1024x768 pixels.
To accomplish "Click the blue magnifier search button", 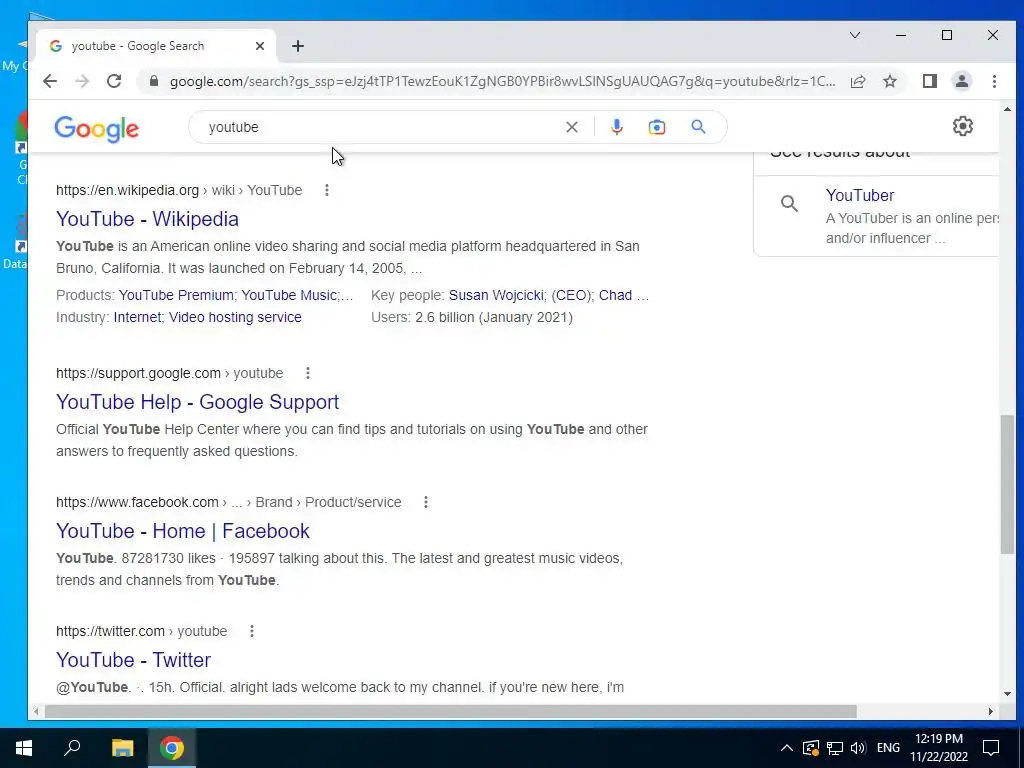I will pos(698,127).
